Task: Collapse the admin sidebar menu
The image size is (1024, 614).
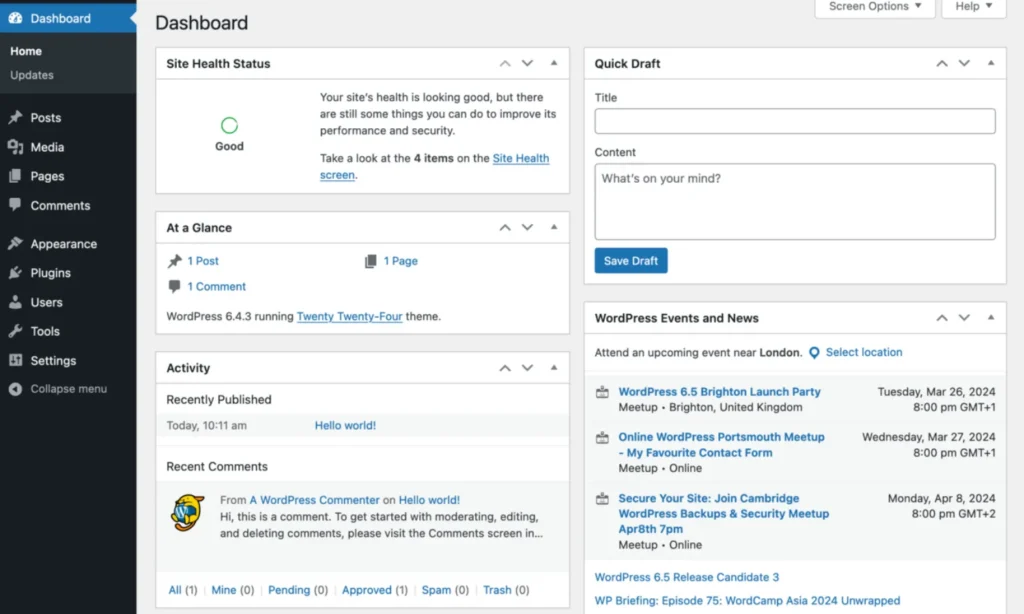Action: coord(57,389)
